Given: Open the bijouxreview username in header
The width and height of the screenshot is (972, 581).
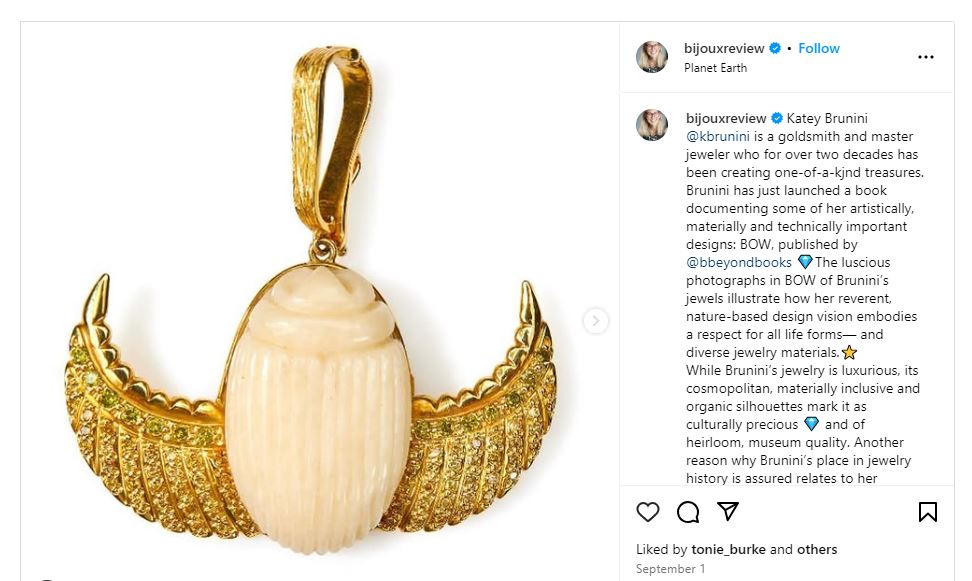Looking at the screenshot, I should coord(724,48).
